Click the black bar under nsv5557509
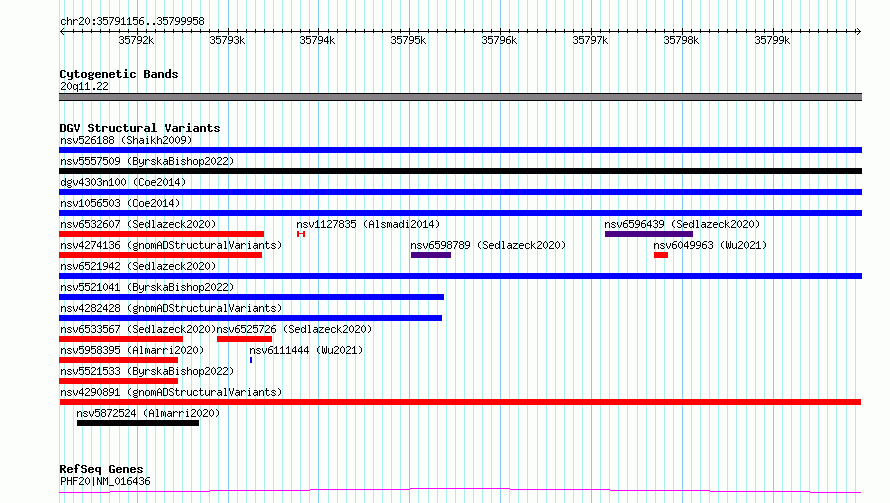Image resolution: width=890 pixels, height=503 pixels. pos(460,171)
